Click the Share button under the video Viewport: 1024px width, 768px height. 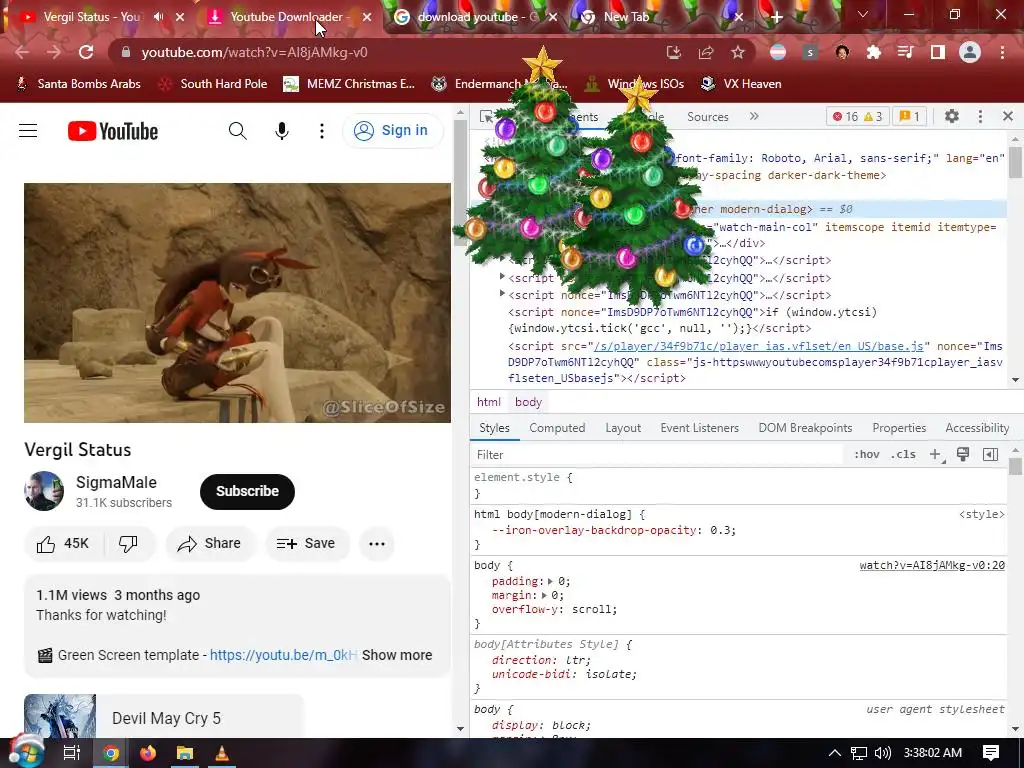tap(210, 543)
